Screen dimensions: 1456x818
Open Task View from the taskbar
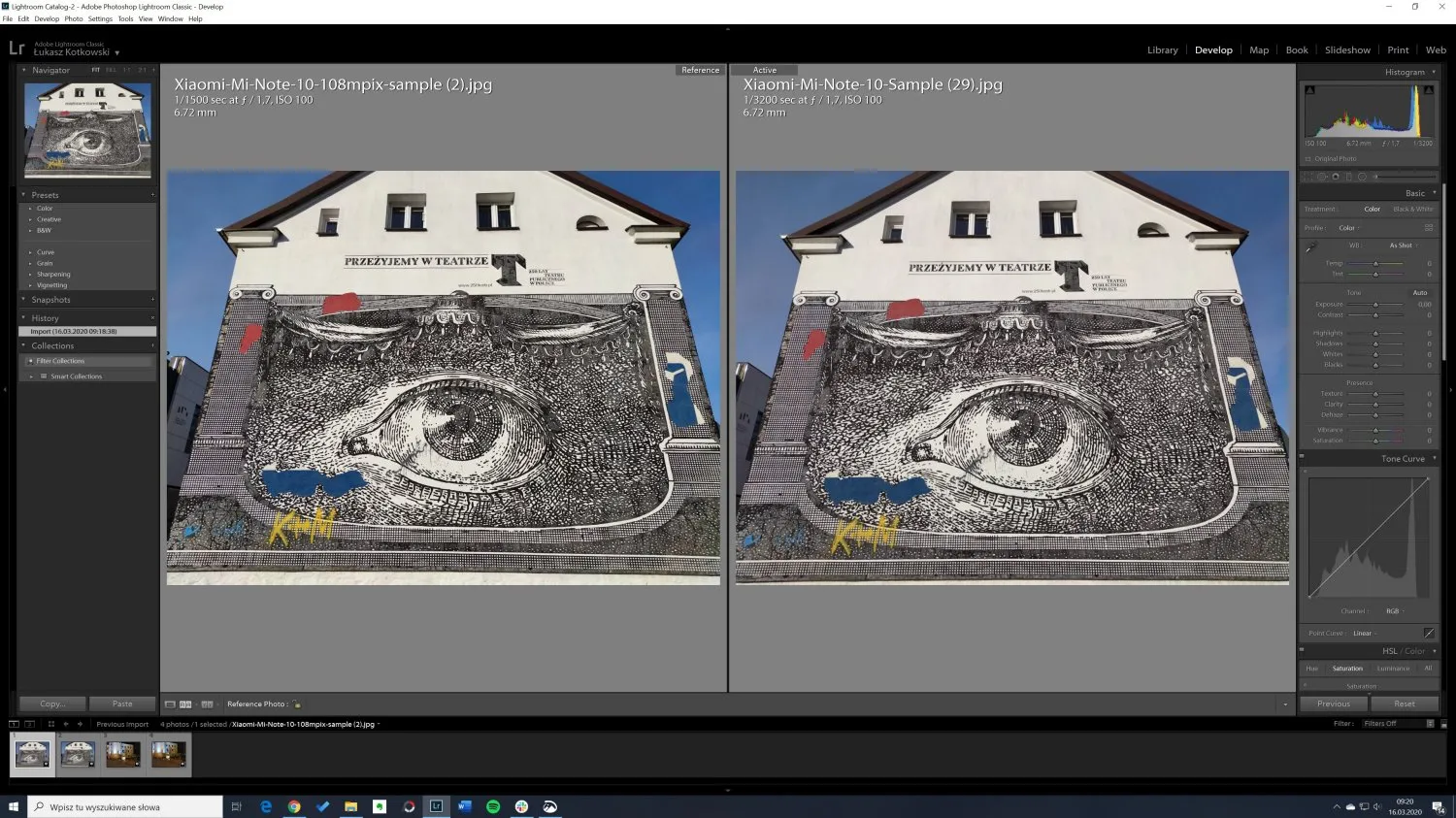[236, 806]
